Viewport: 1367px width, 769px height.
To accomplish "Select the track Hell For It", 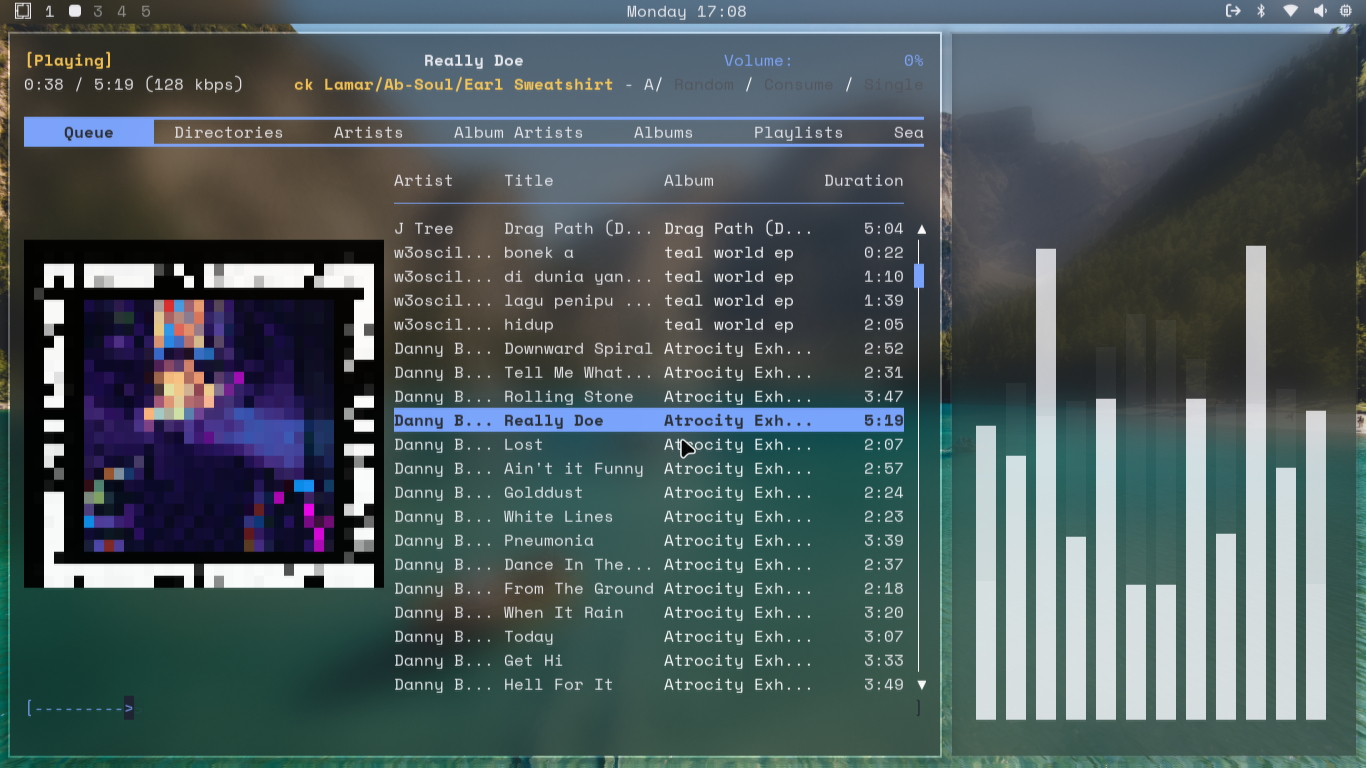I will (x=649, y=685).
